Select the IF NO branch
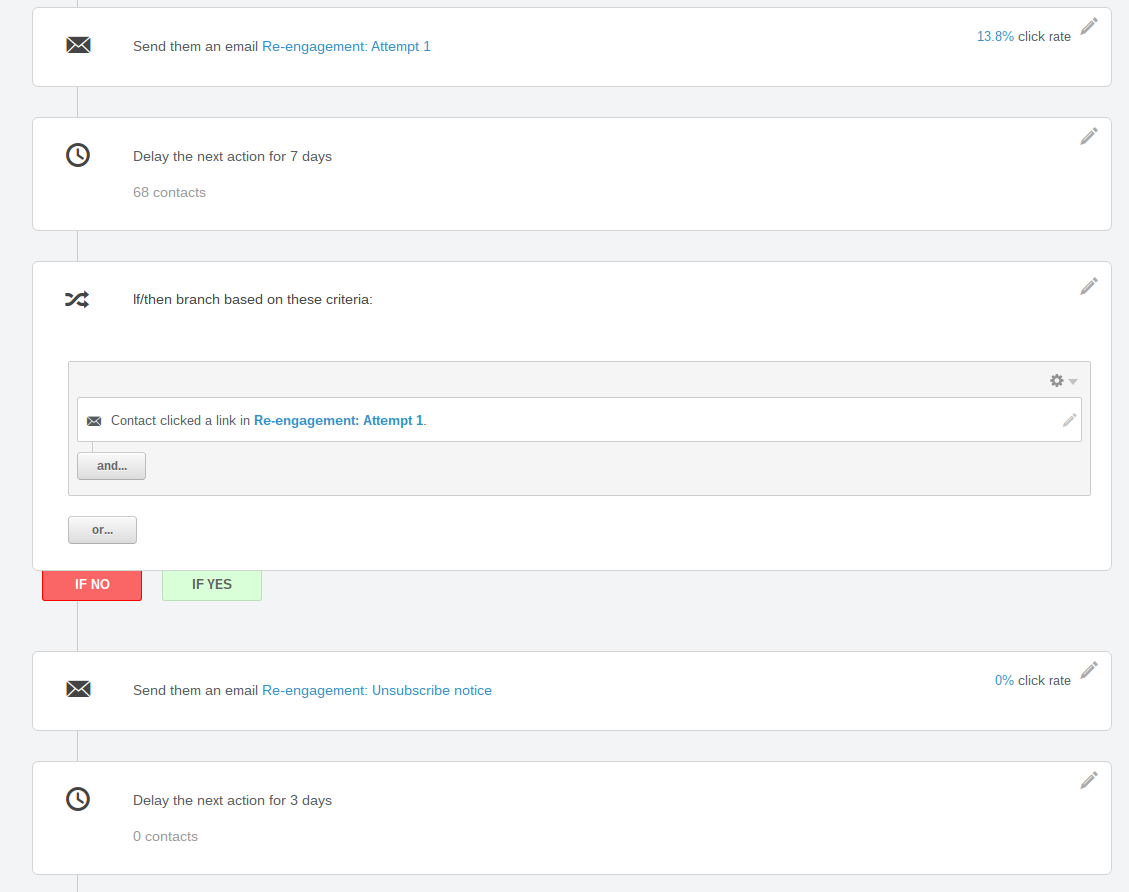 92,585
